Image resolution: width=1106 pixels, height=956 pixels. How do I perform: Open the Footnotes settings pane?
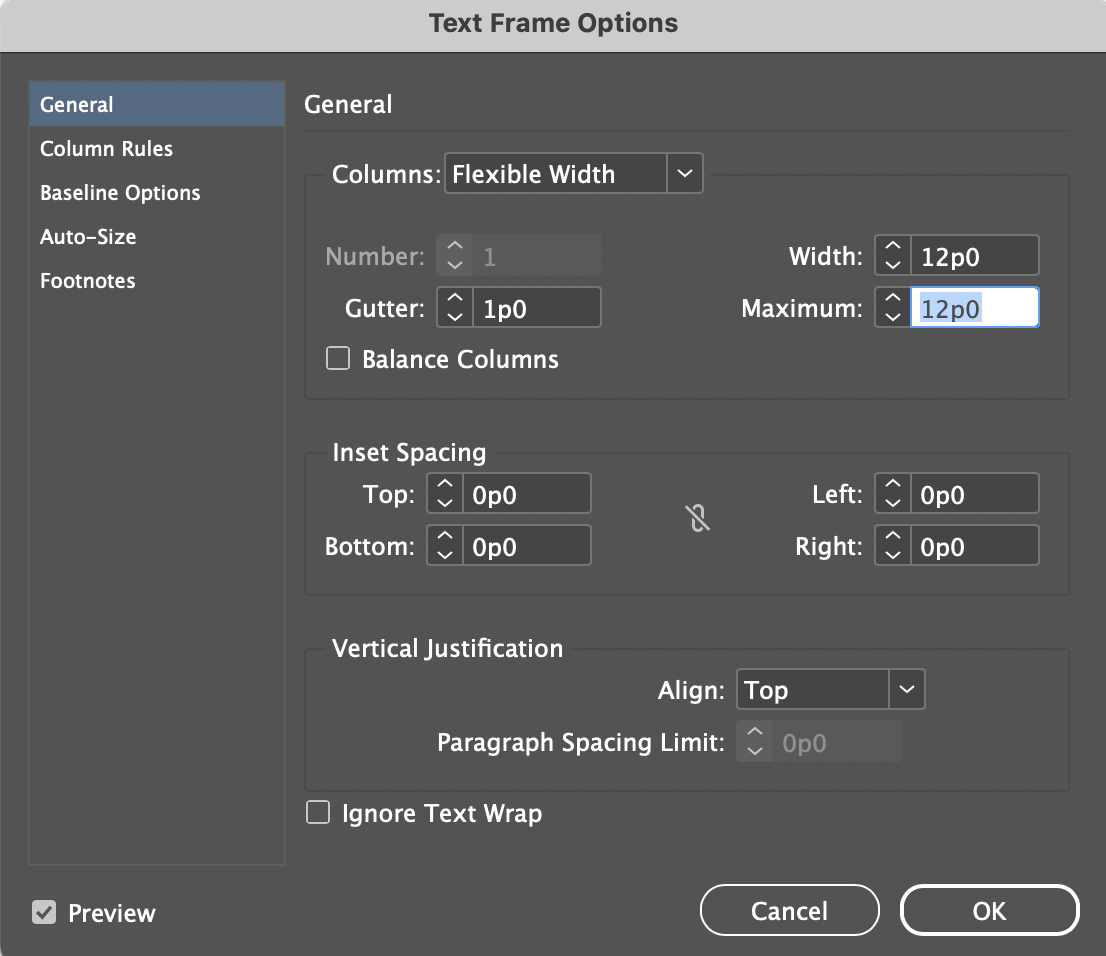(87, 280)
